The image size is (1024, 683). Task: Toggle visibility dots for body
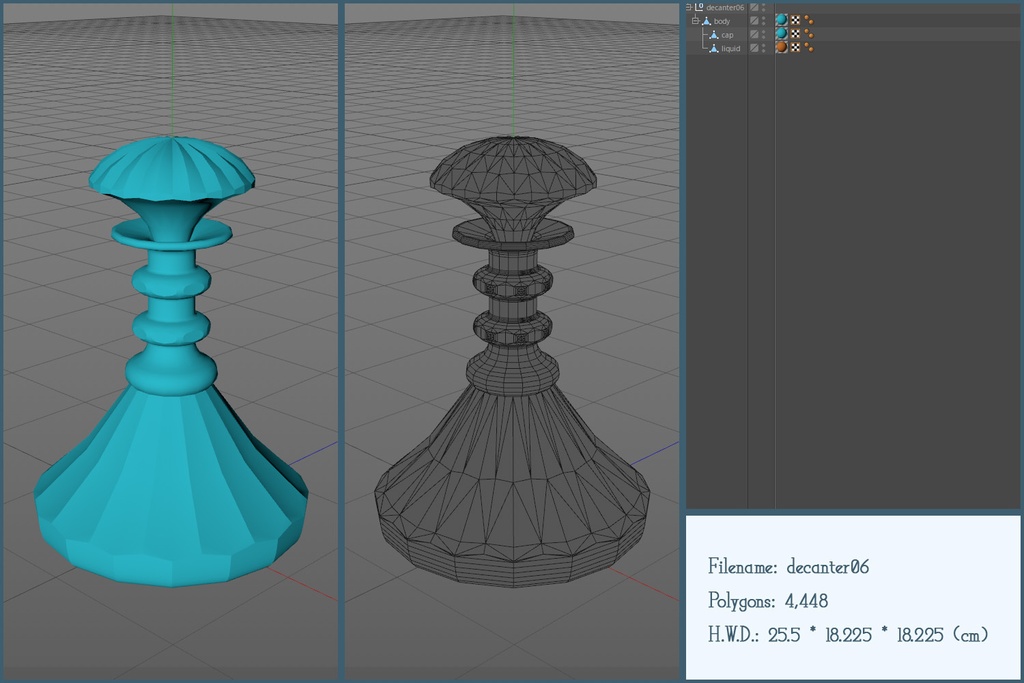coord(763,21)
